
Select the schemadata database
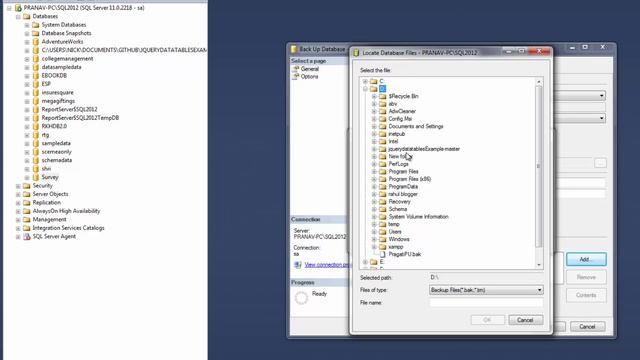point(57,160)
